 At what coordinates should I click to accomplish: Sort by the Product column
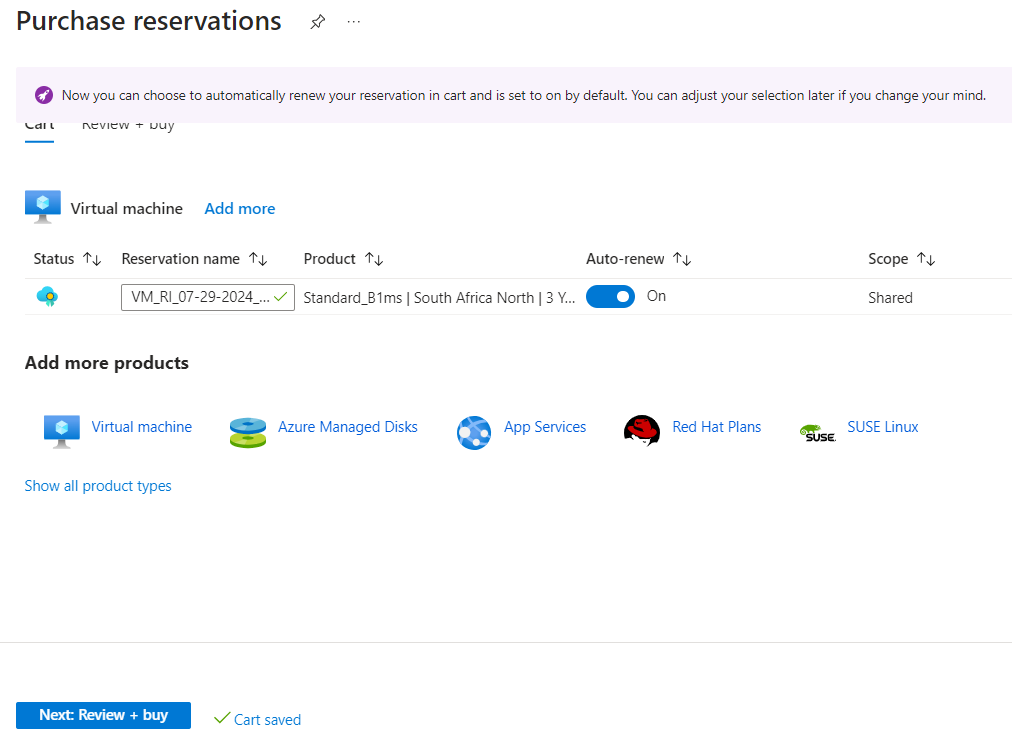click(x=375, y=258)
